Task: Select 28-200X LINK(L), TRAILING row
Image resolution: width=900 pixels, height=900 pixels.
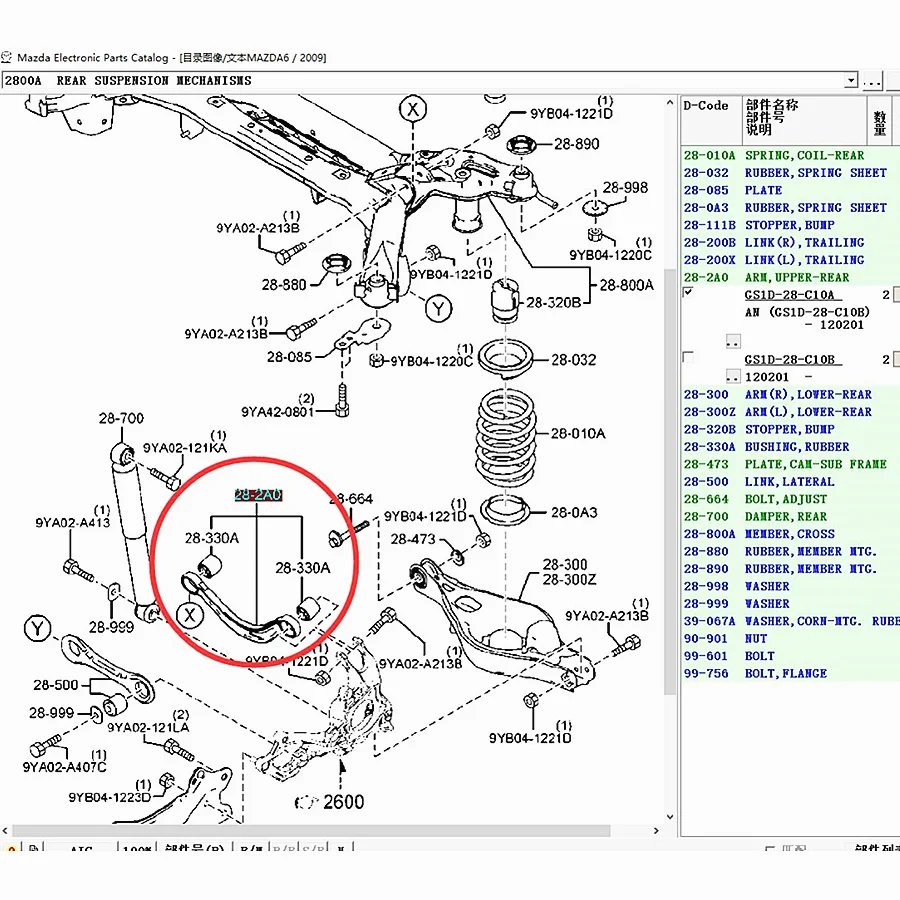Action: coord(790,260)
